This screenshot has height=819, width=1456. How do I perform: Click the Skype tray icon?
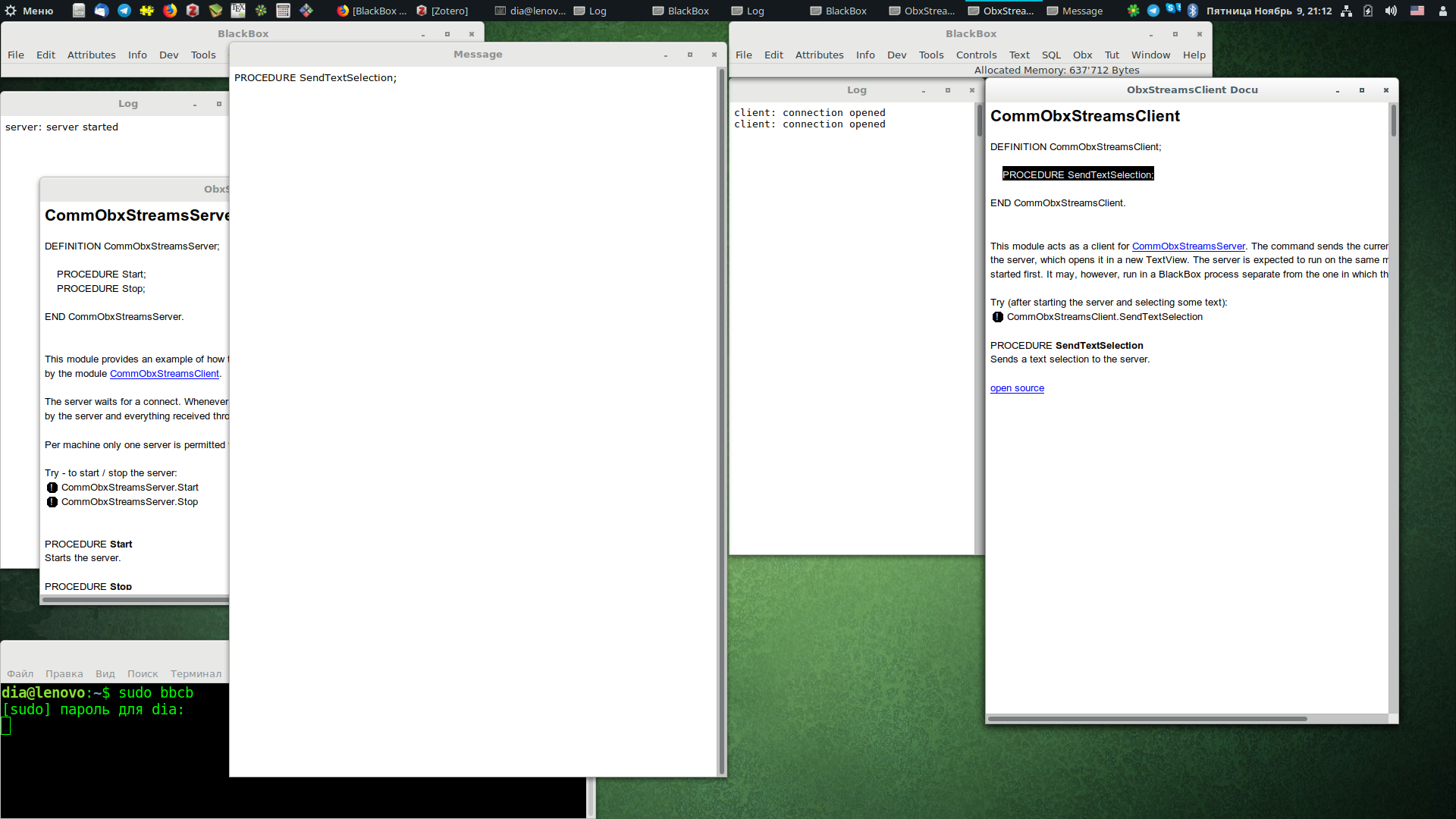[1172, 10]
